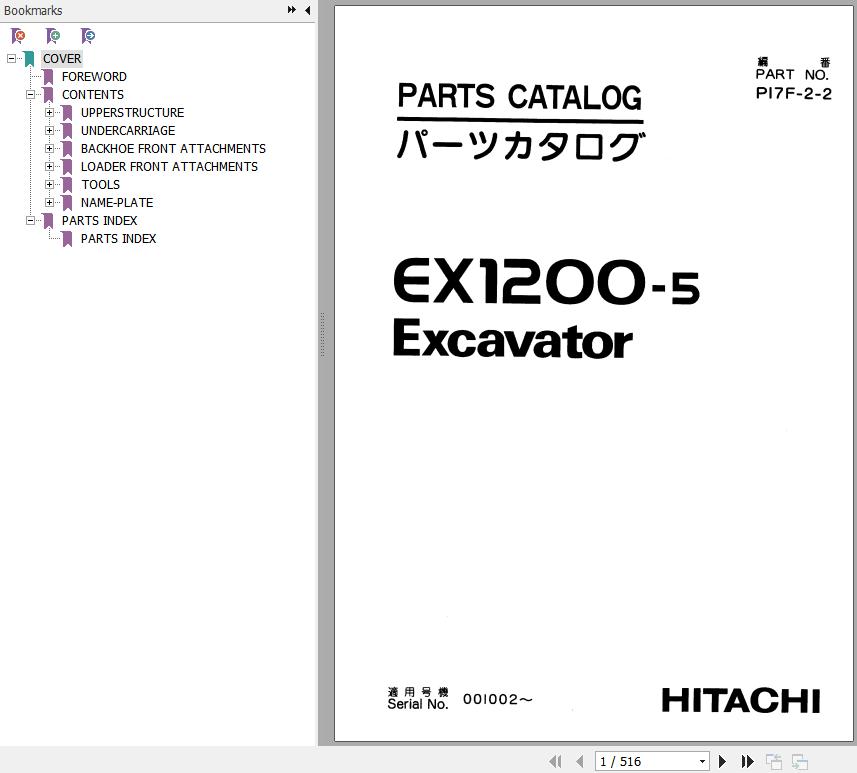Screen dimensions: 857x773
Task: Open BACKHOE FRONT ATTACHMENTS bookmark
Action: pyautogui.click(x=173, y=149)
